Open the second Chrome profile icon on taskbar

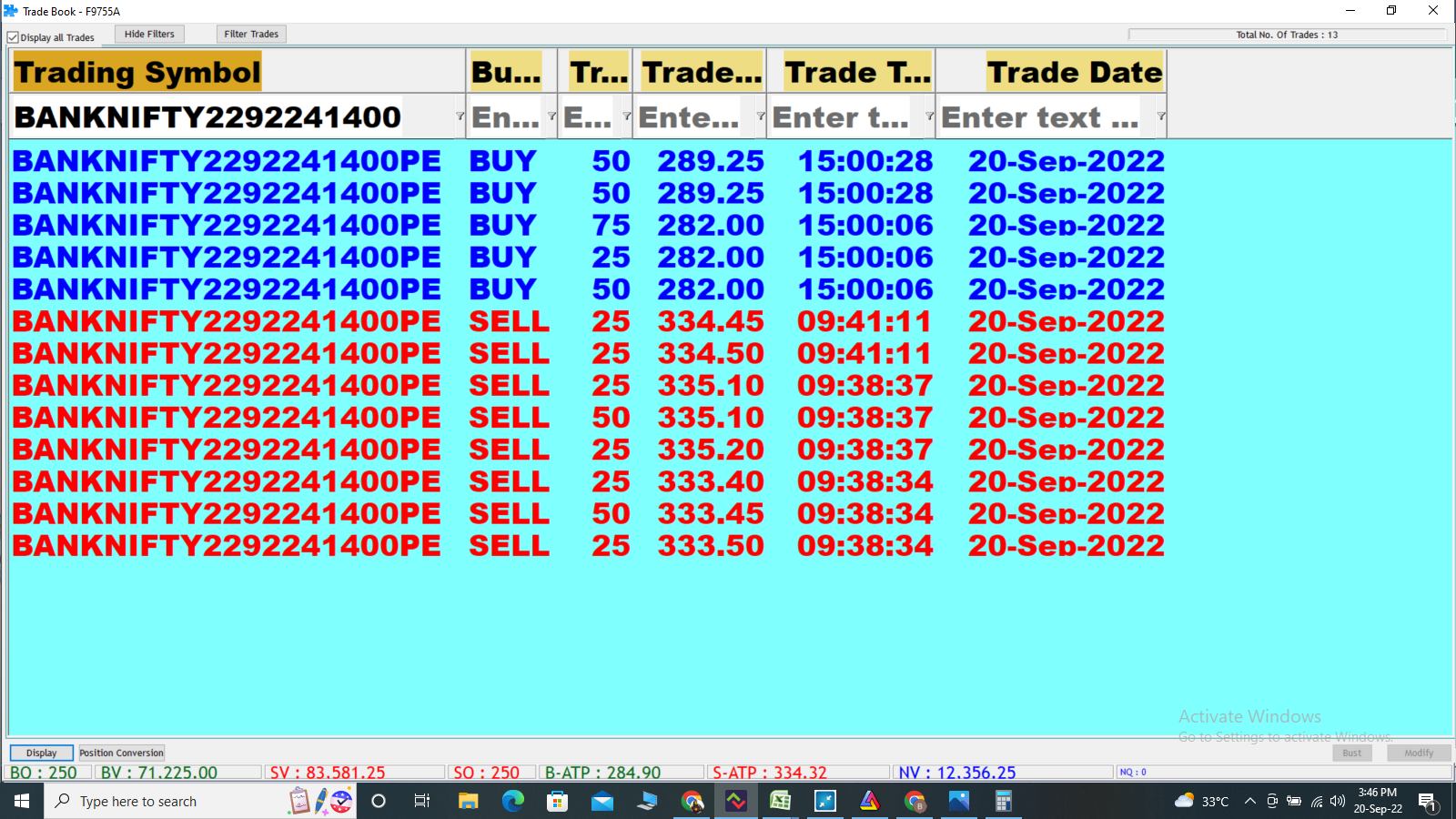[x=915, y=801]
